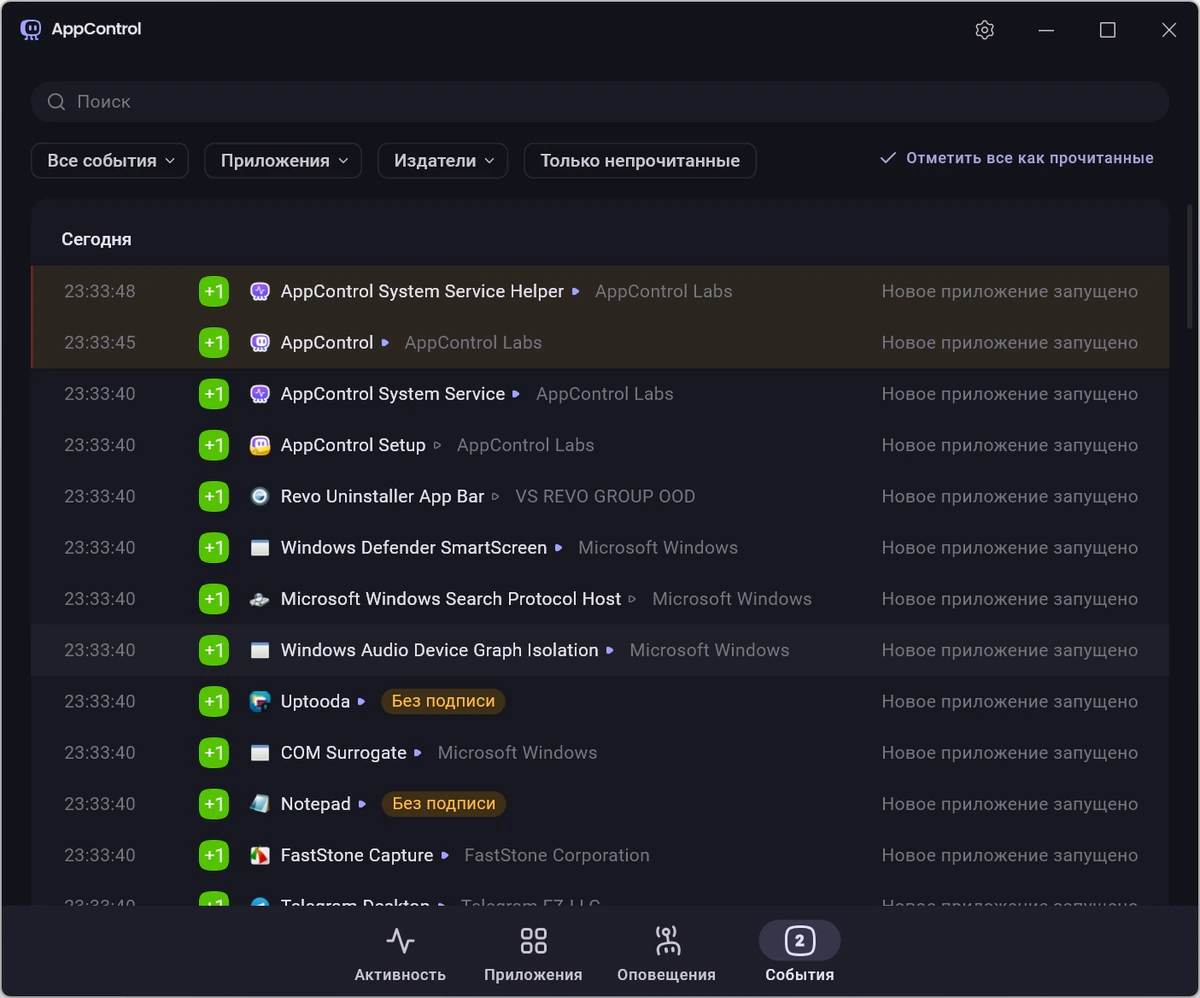Click the vertical scrollbar of events list
Screen dimensions: 1200x998
pos(1189,266)
